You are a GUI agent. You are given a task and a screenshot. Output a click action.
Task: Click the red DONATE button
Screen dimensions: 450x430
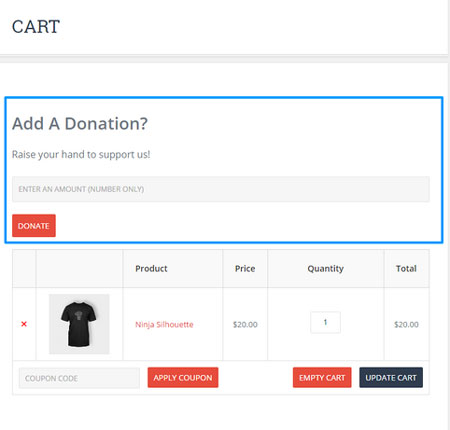click(x=34, y=226)
